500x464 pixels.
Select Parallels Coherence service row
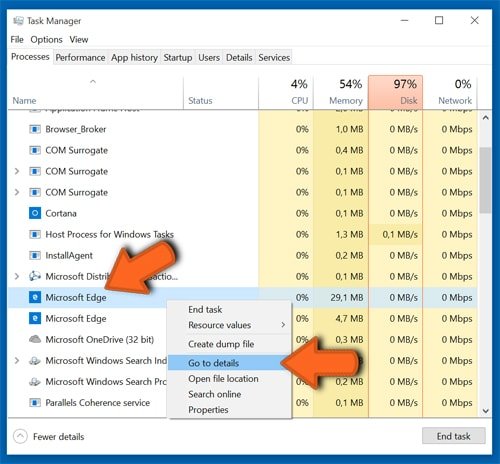click(x=243, y=403)
